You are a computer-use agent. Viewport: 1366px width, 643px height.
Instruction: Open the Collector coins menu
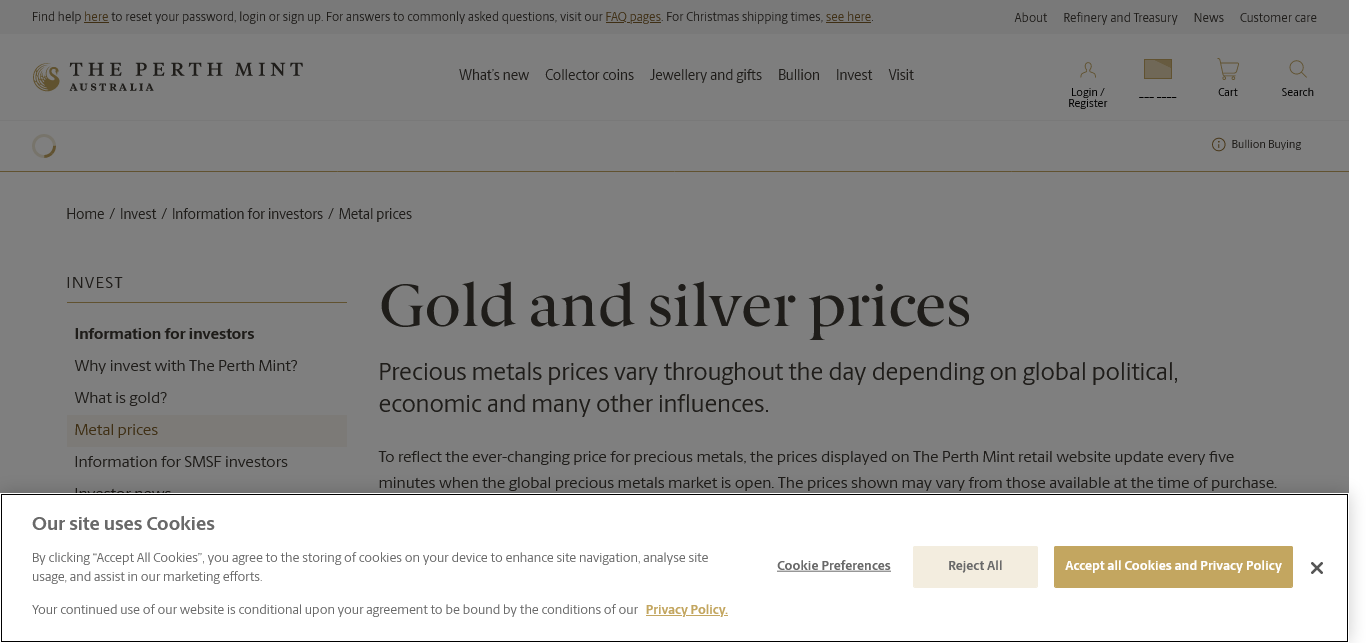(589, 75)
